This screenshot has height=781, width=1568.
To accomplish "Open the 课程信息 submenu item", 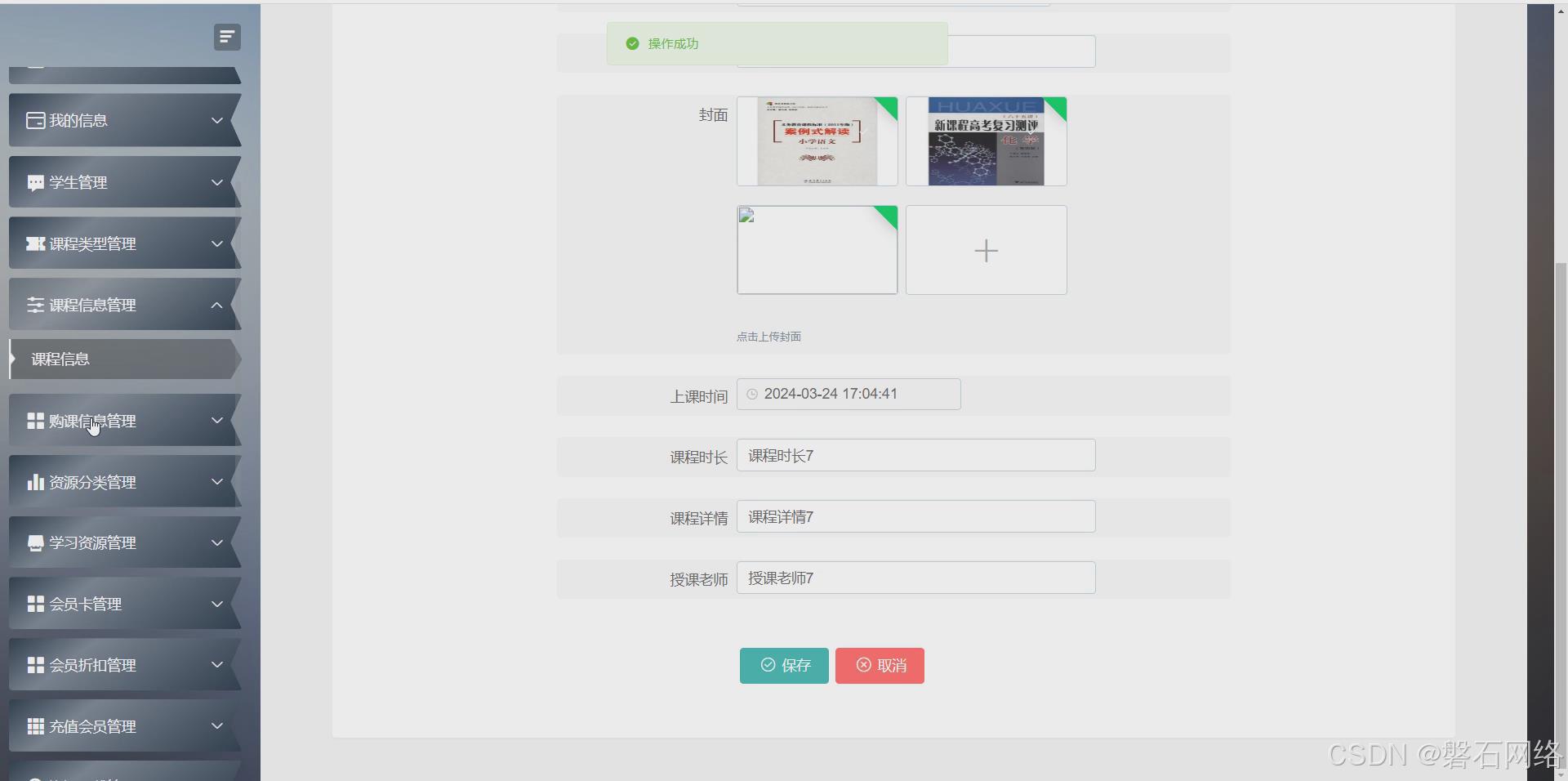I will [x=124, y=359].
